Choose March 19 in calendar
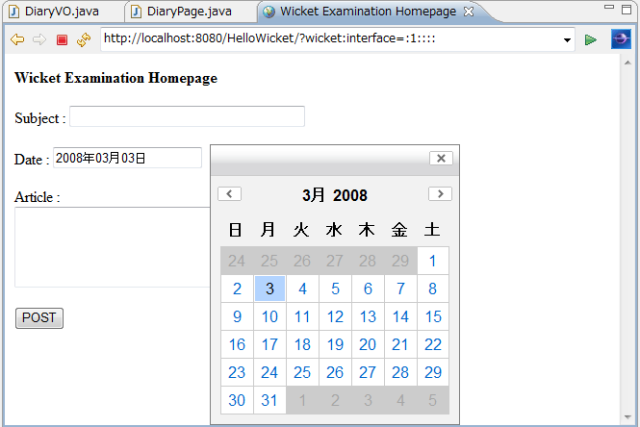The height and width of the screenshot is (427, 640). click(x=335, y=345)
